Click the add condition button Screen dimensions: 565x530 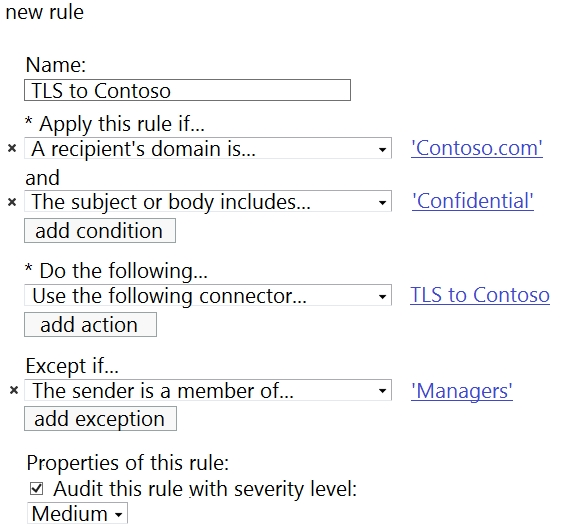(100, 231)
